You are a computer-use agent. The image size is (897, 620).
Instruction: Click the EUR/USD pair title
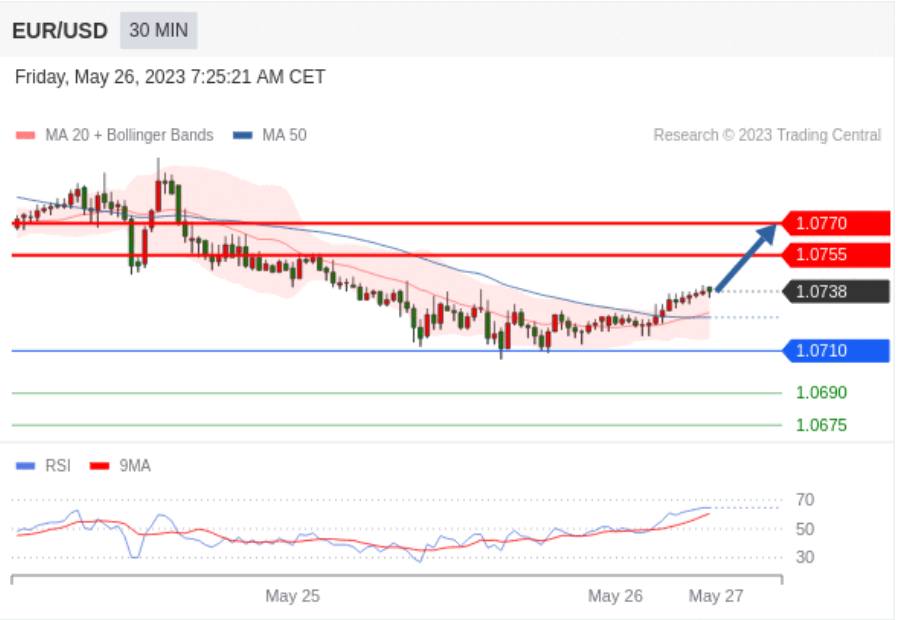[x=60, y=31]
